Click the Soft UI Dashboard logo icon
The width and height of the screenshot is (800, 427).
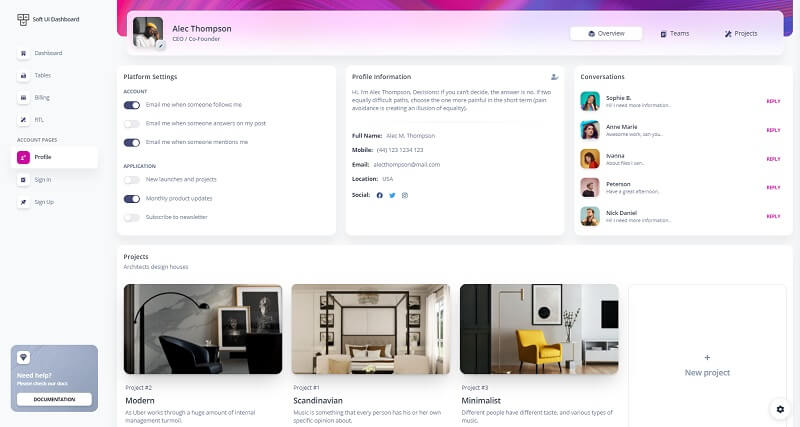click(23, 19)
